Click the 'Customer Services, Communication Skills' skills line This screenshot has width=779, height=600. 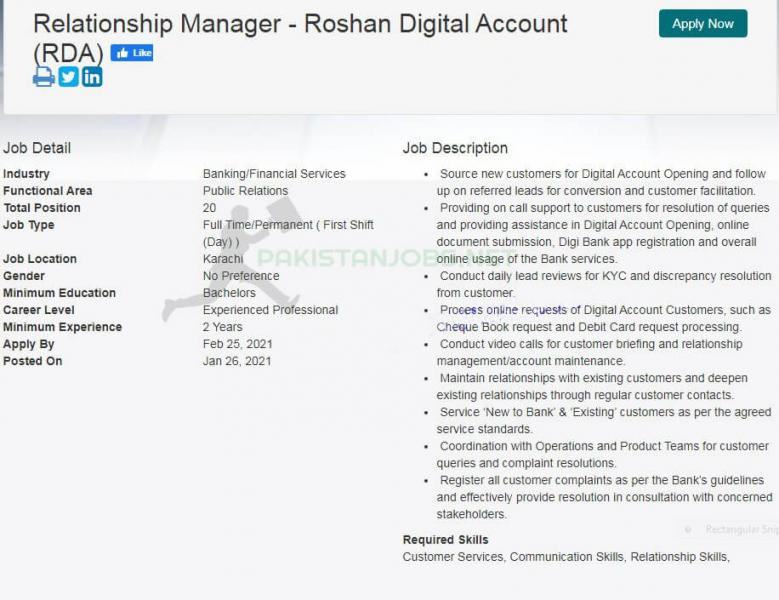(x=566, y=557)
